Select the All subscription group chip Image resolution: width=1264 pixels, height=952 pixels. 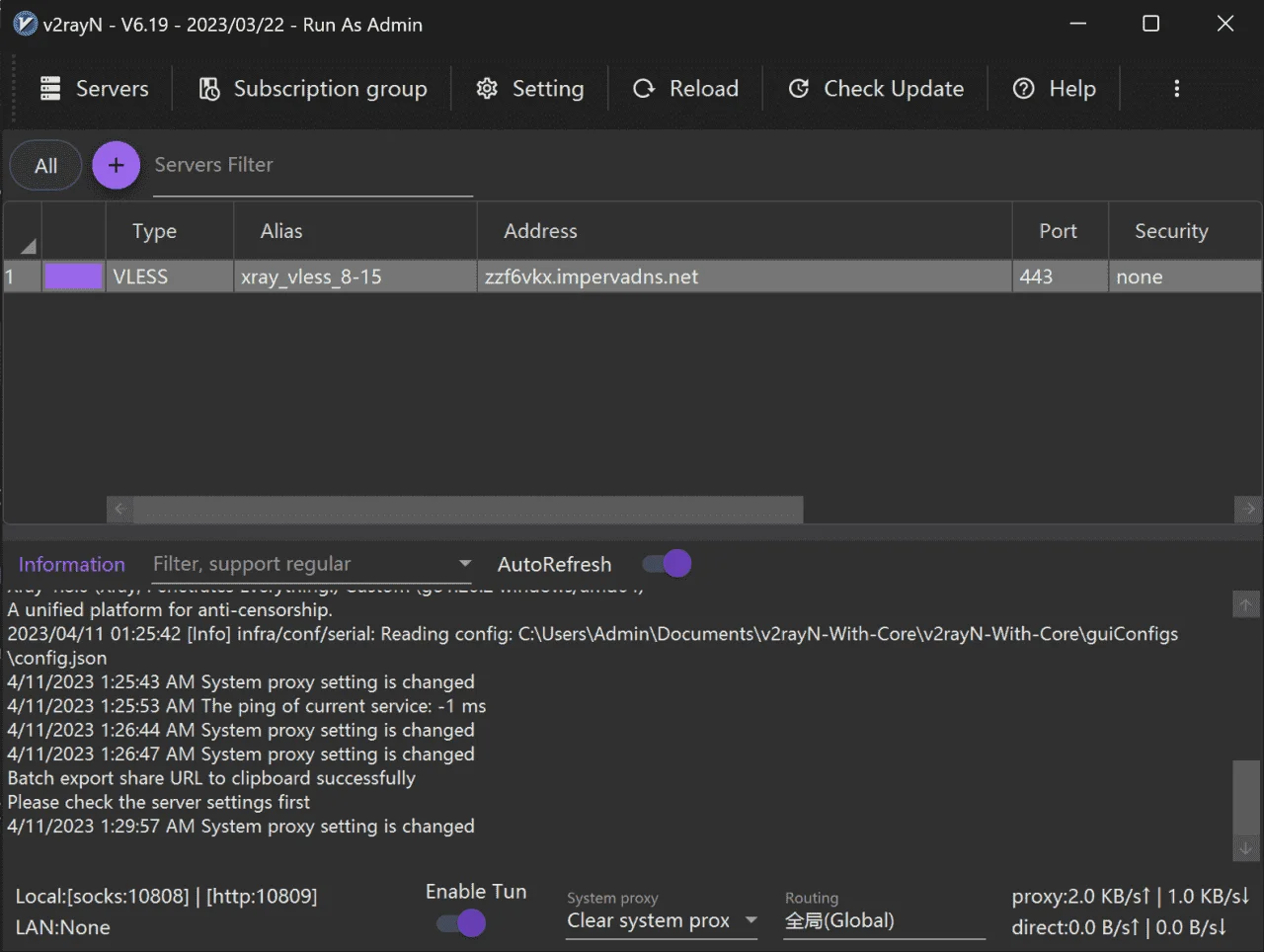pyautogui.click(x=45, y=166)
